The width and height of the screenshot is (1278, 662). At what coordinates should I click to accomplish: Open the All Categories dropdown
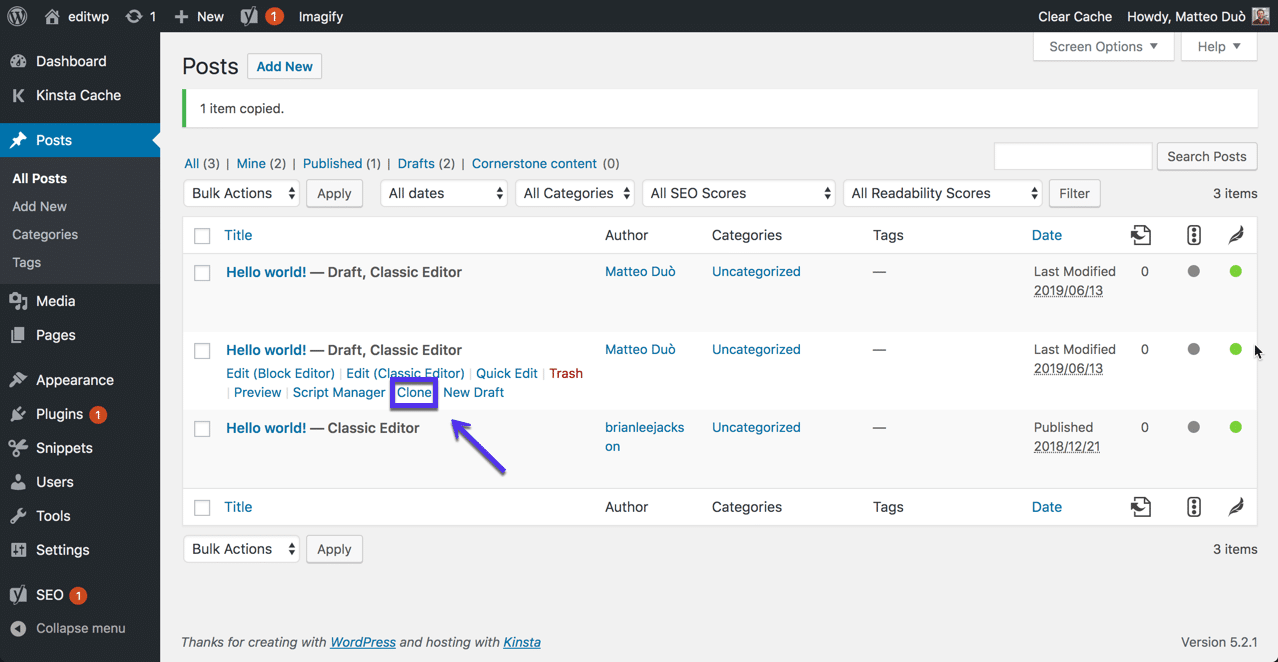(575, 192)
